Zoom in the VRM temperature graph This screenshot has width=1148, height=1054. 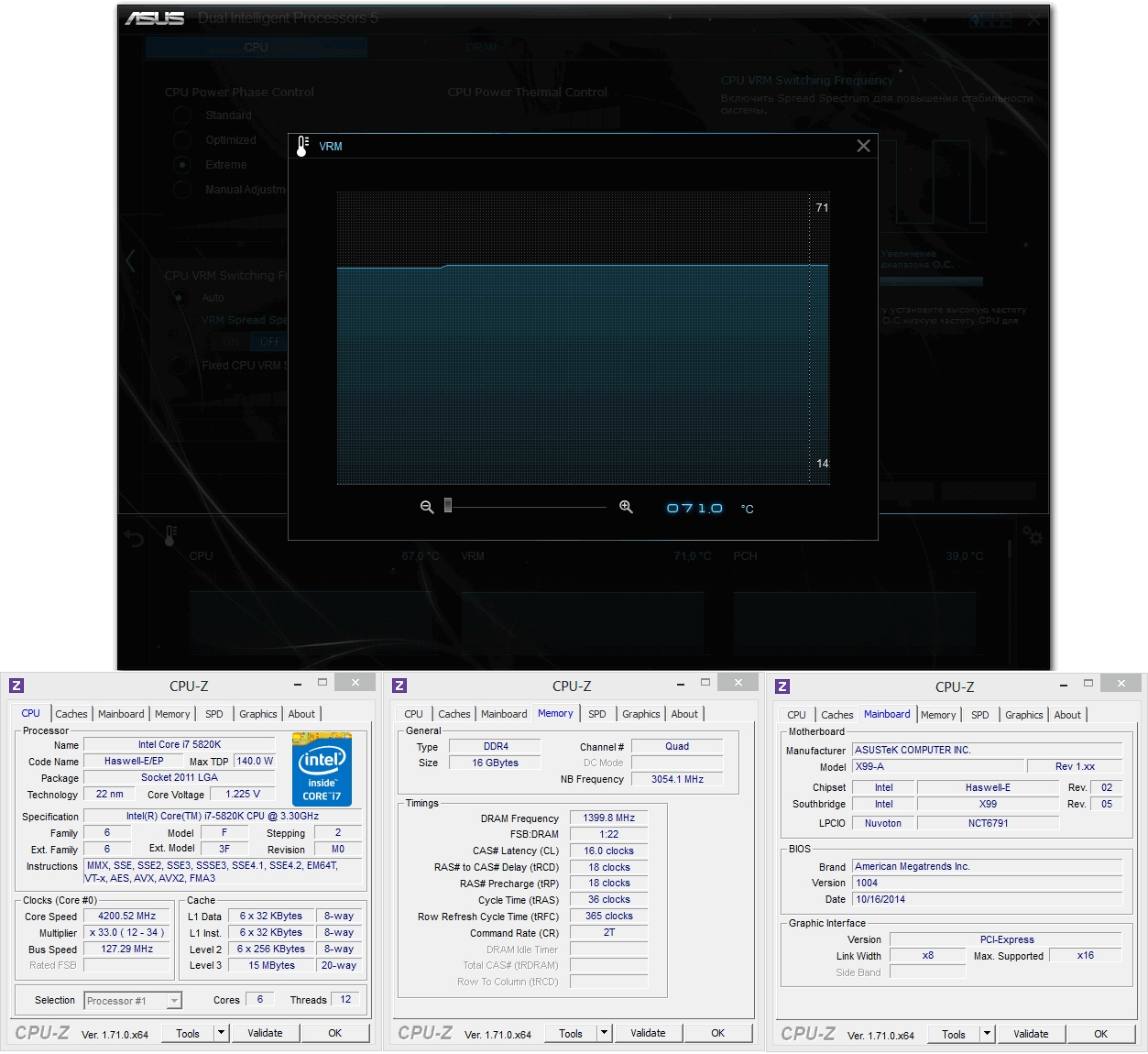click(x=626, y=507)
